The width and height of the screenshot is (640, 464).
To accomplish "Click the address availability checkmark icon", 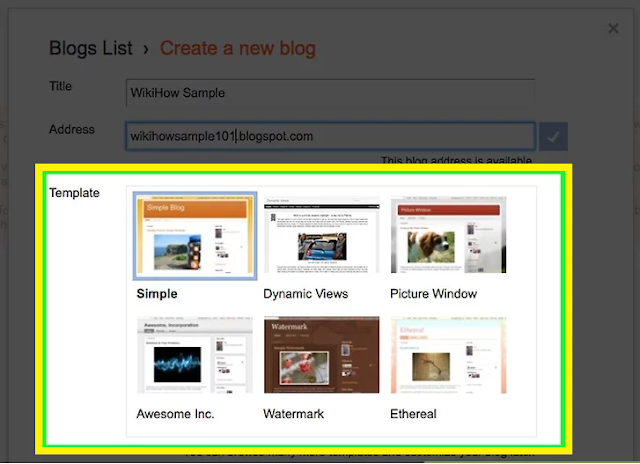I will pyautogui.click(x=553, y=136).
